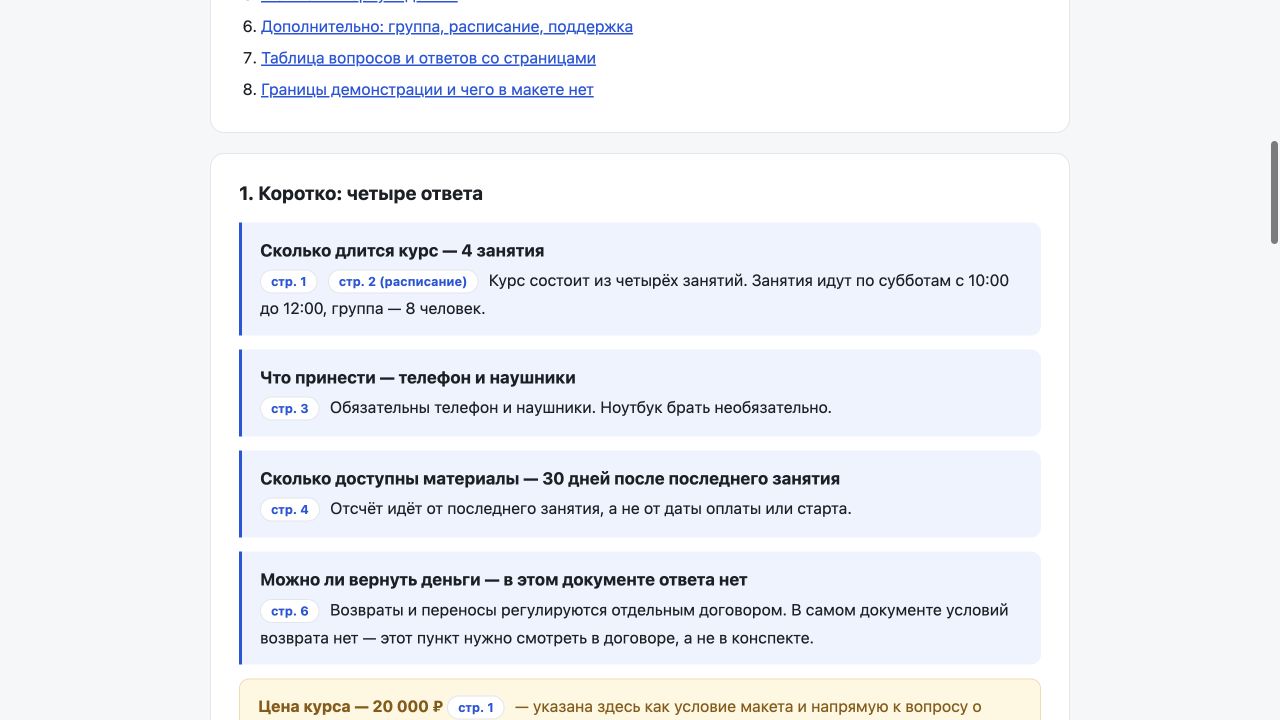Click the "стр. 6" page badge about refunds
The width and height of the screenshot is (1280, 720).
click(290, 611)
